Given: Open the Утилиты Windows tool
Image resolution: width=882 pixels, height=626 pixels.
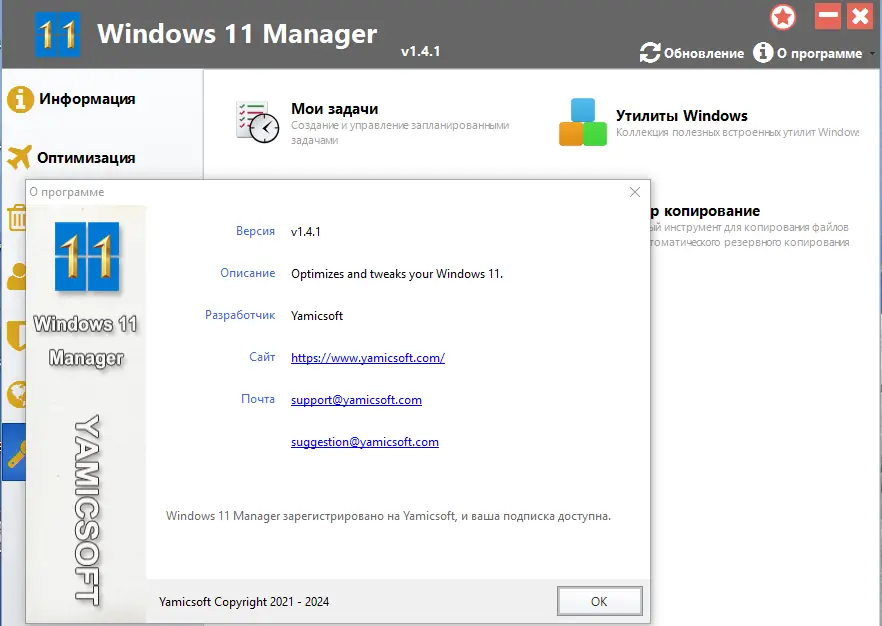Looking at the screenshot, I should [681, 116].
